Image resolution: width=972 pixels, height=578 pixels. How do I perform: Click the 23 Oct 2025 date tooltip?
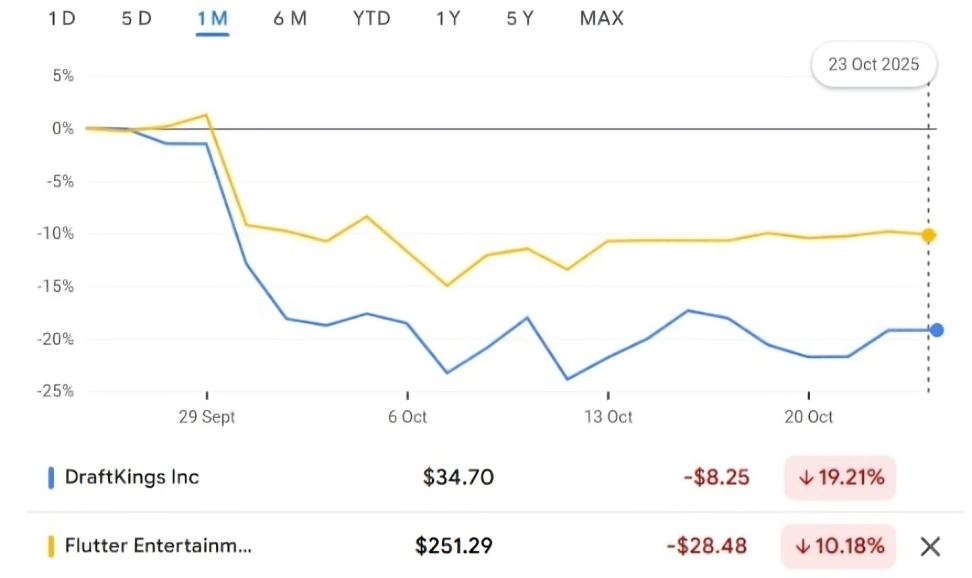click(x=874, y=65)
